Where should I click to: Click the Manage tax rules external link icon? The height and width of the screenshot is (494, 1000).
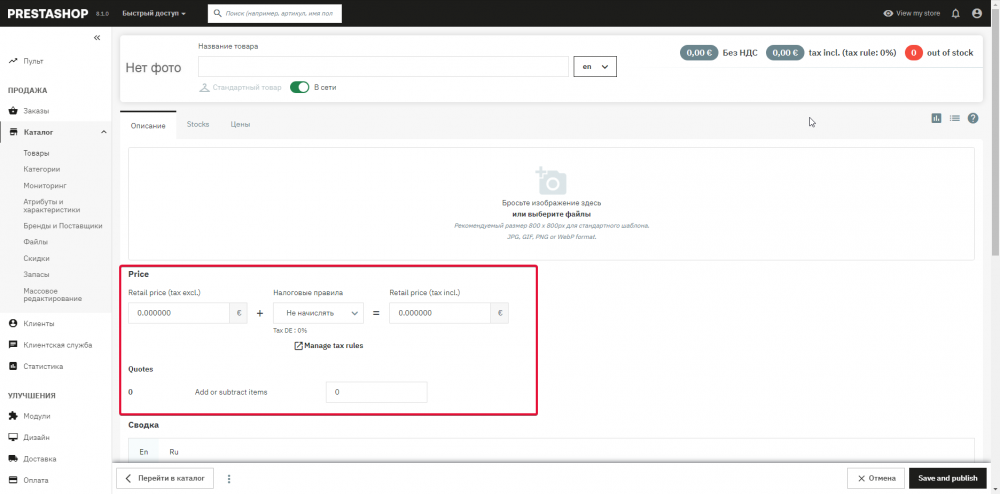click(298, 345)
